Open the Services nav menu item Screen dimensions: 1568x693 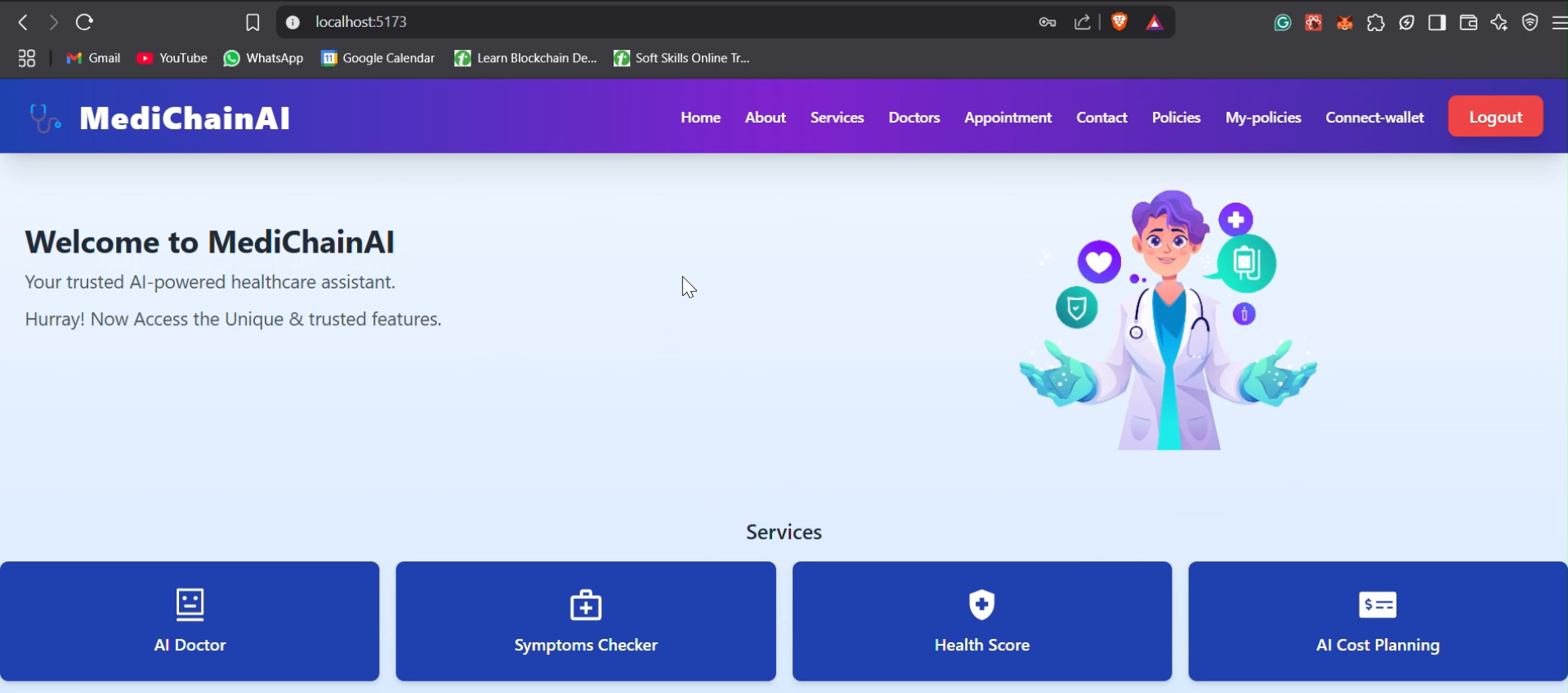pos(837,118)
